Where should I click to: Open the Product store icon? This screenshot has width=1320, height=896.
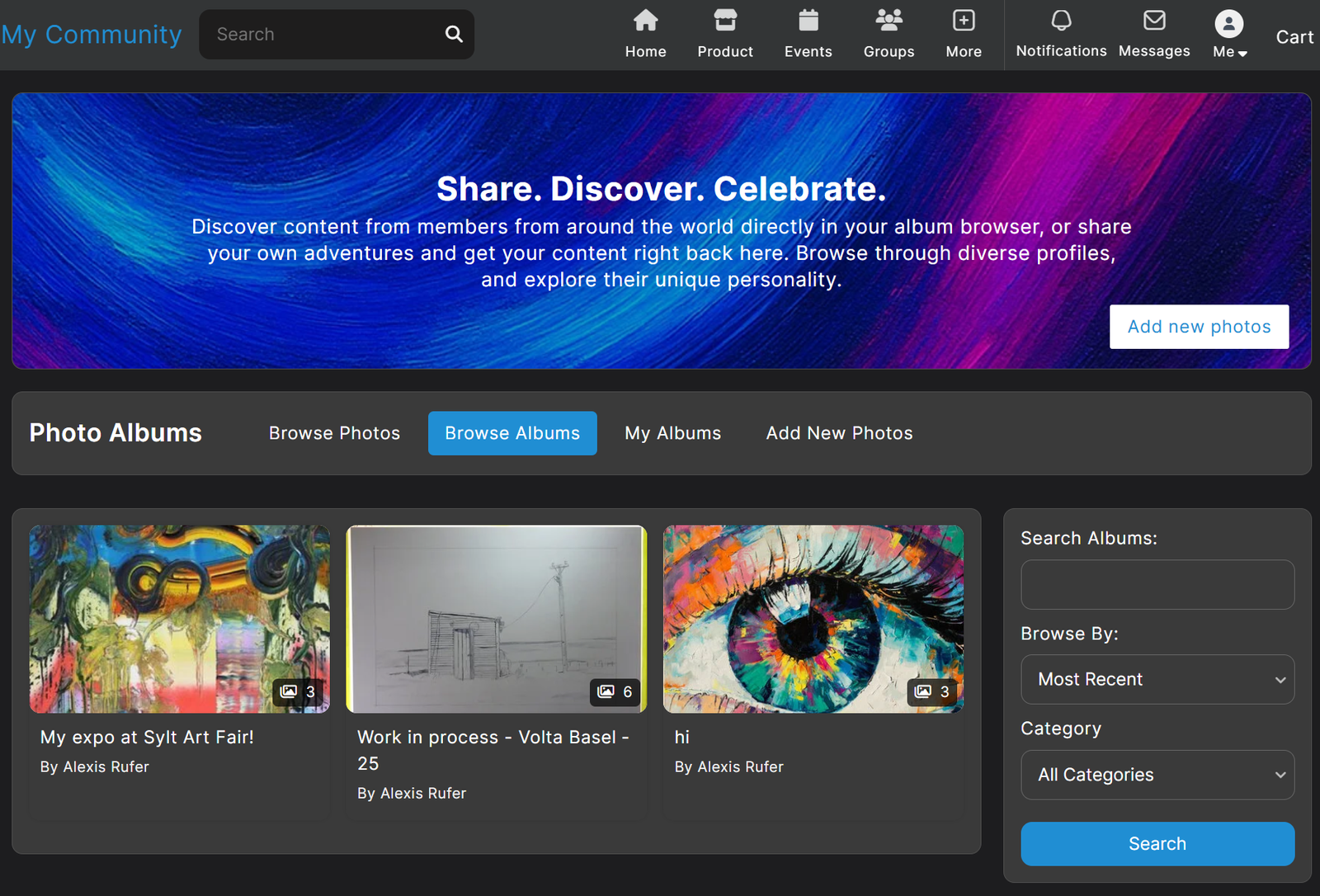tap(724, 21)
